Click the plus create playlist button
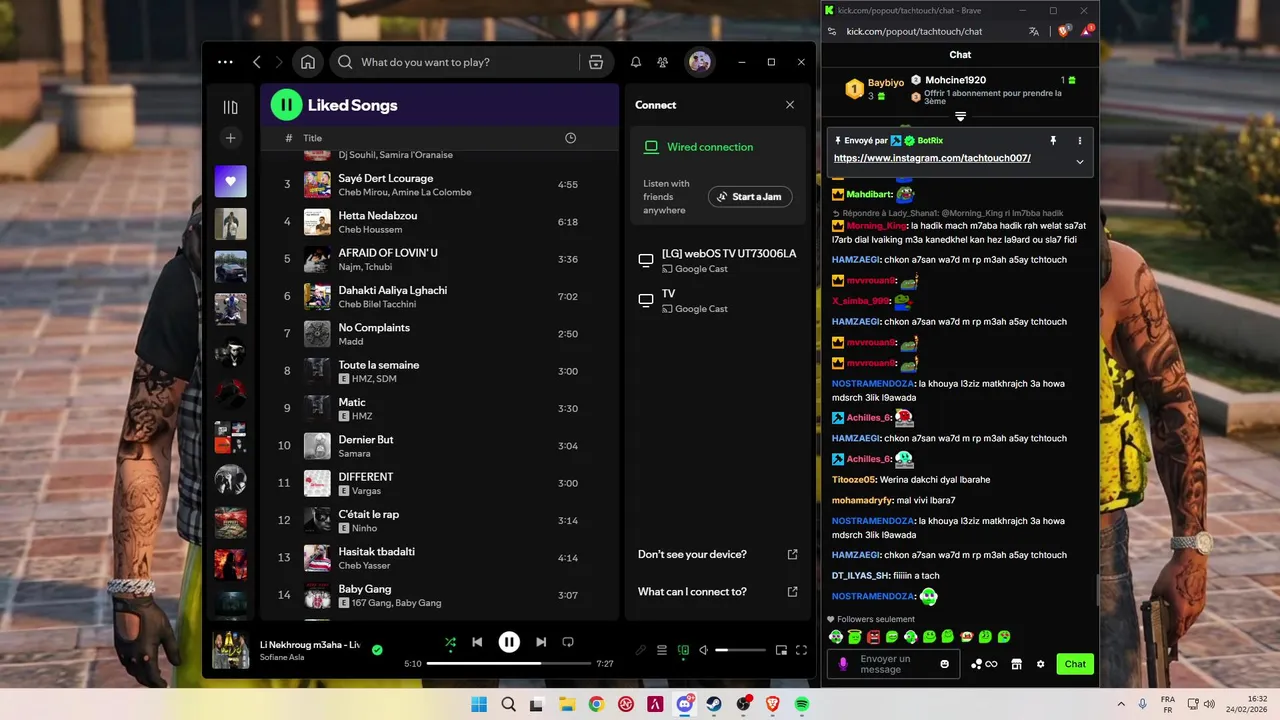Image resolution: width=1280 pixels, height=720 pixels. (230, 138)
